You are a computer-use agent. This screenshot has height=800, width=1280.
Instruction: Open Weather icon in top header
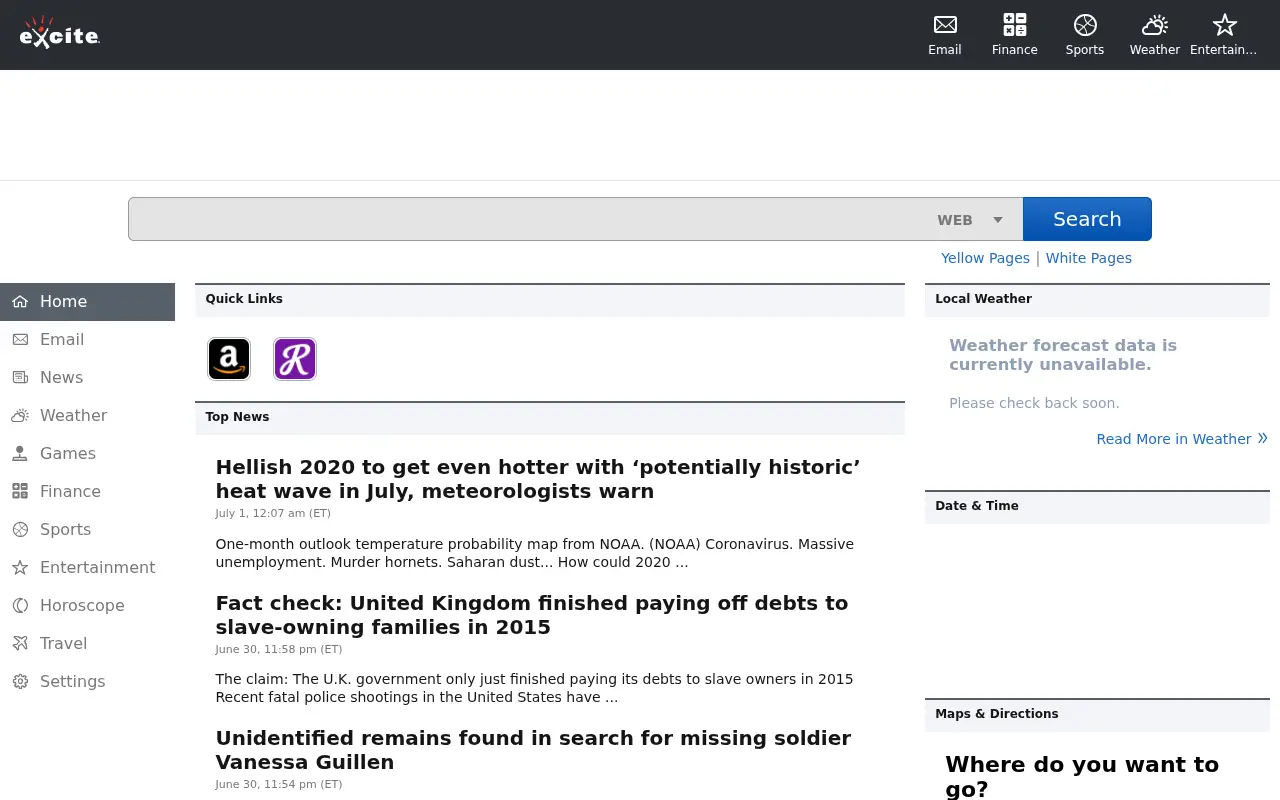pyautogui.click(x=1155, y=25)
